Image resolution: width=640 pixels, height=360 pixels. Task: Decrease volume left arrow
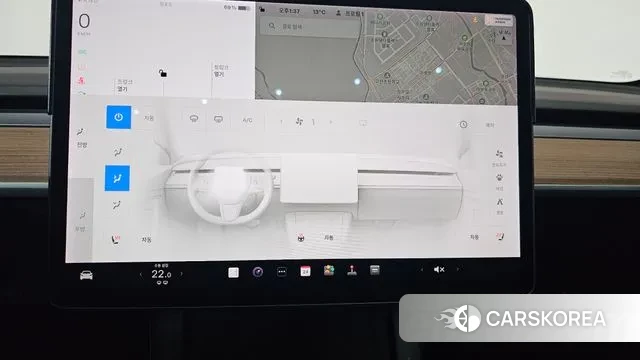click(x=422, y=269)
